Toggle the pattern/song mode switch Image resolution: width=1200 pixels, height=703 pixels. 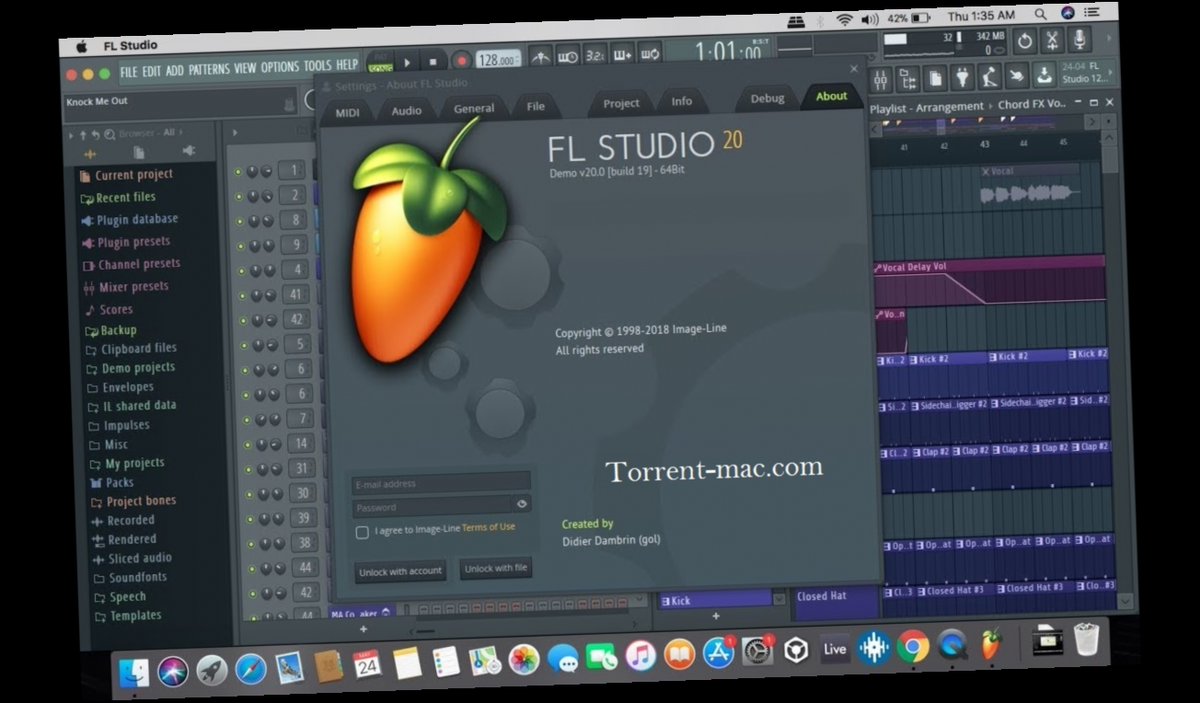[x=379, y=62]
